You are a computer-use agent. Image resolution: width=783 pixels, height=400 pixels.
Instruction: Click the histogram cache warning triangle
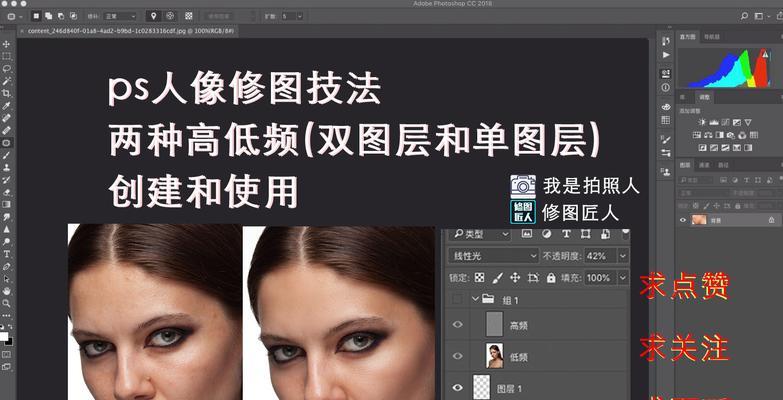point(766,54)
